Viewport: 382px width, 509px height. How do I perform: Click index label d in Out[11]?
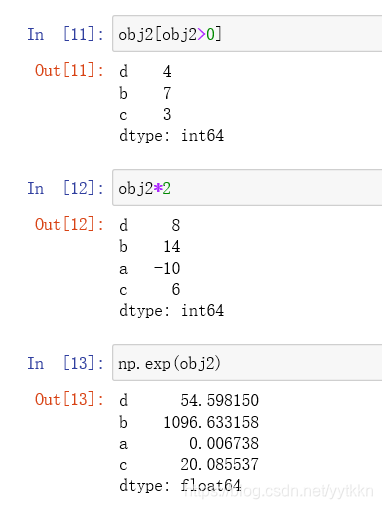pos(123,71)
